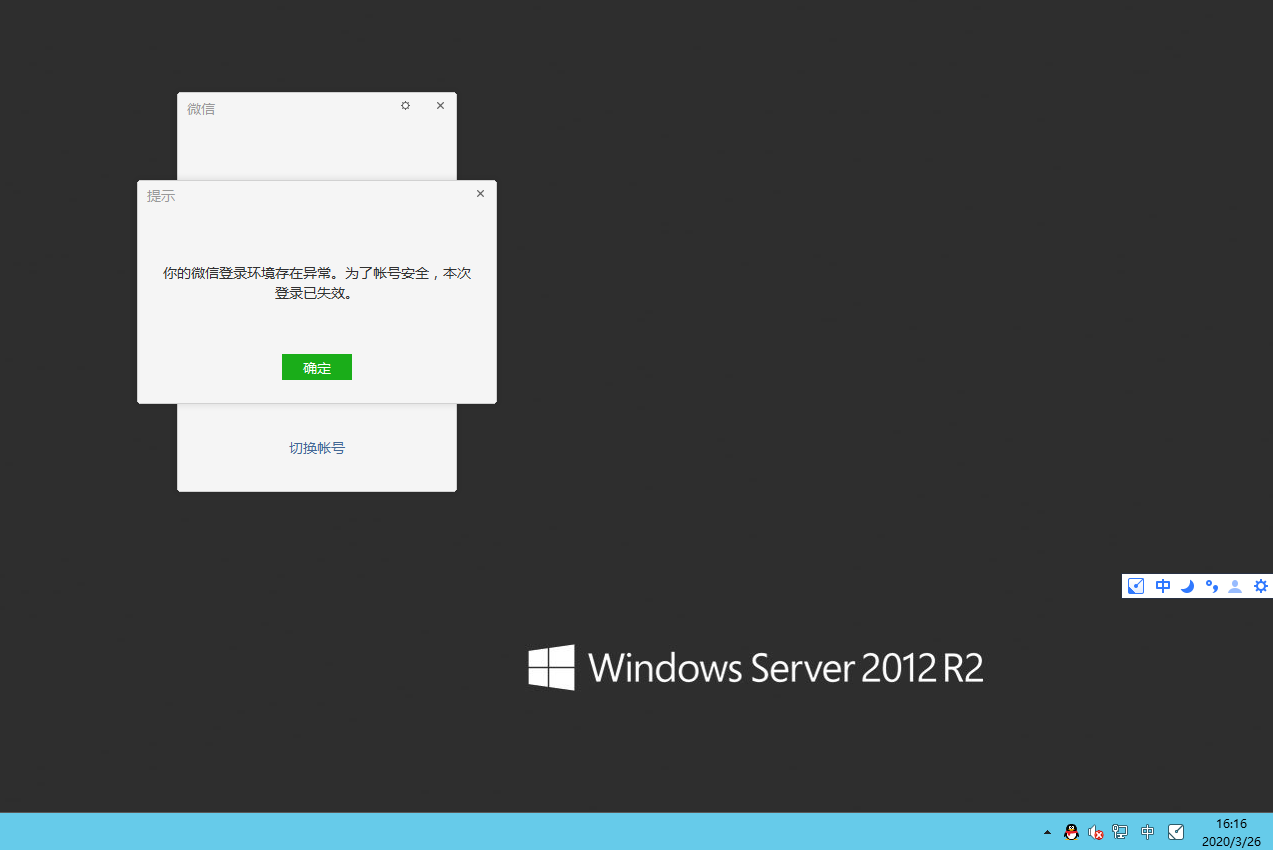Click the muted volume tray icon

tap(1096, 832)
